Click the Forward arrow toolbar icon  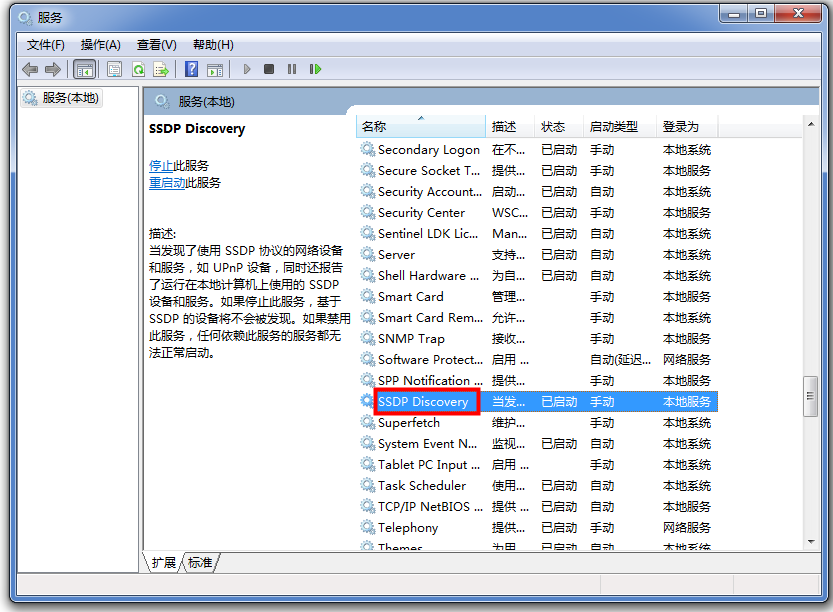(x=53, y=69)
